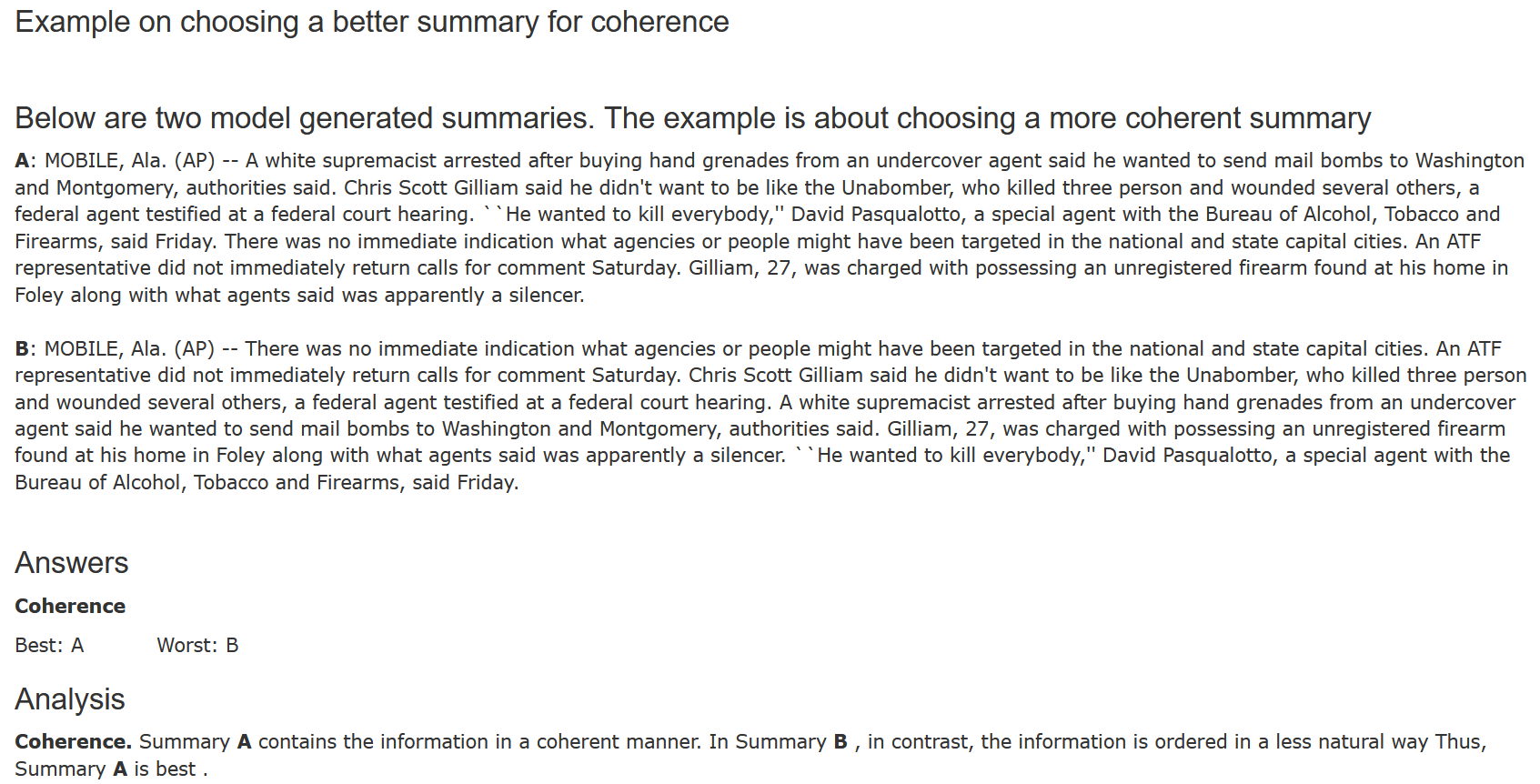
Task: Click the name 'David Pasqualotto' in summary B
Action: pyautogui.click(x=1186, y=456)
